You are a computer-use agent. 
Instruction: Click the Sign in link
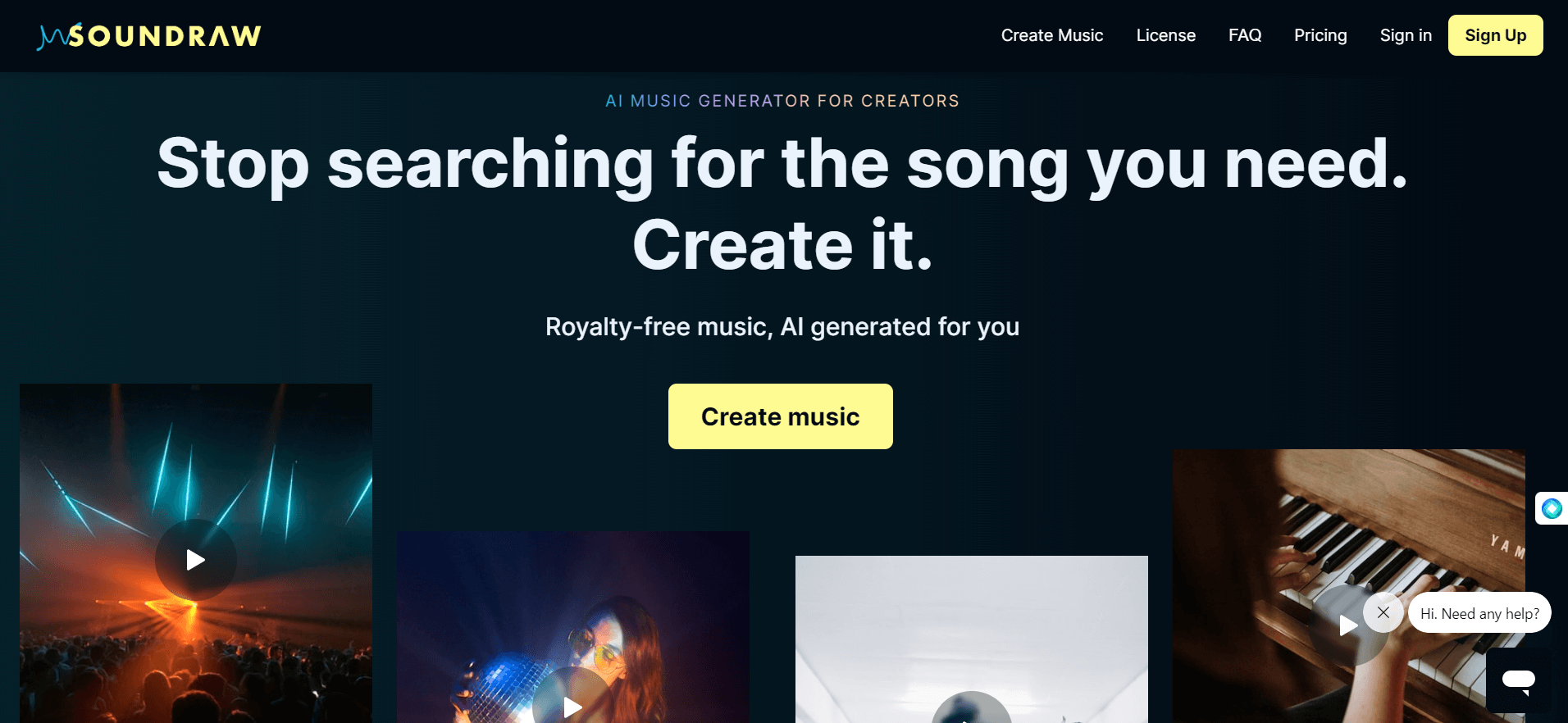1406,35
